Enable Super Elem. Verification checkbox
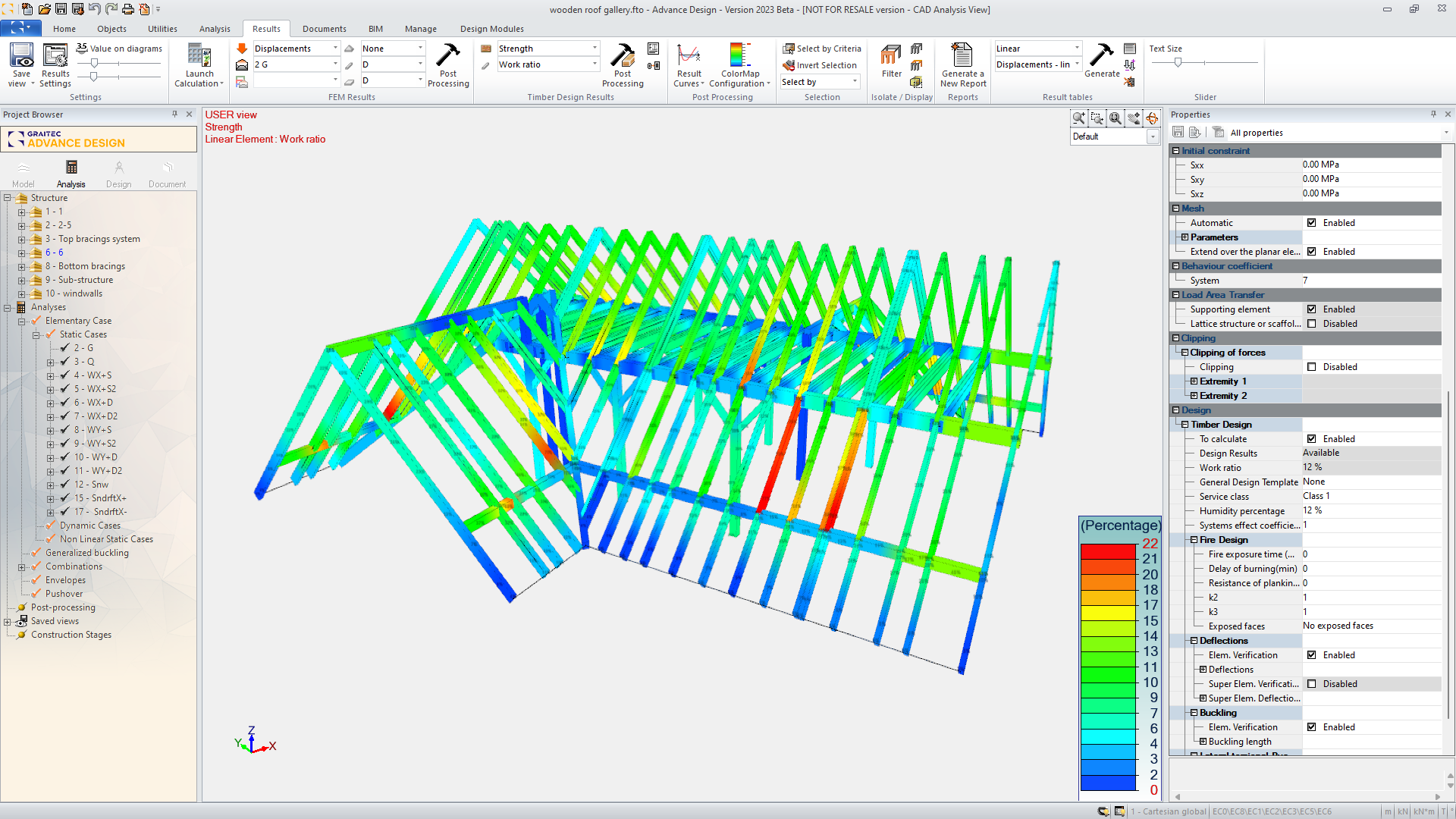The image size is (1456, 819). pos(1311,684)
